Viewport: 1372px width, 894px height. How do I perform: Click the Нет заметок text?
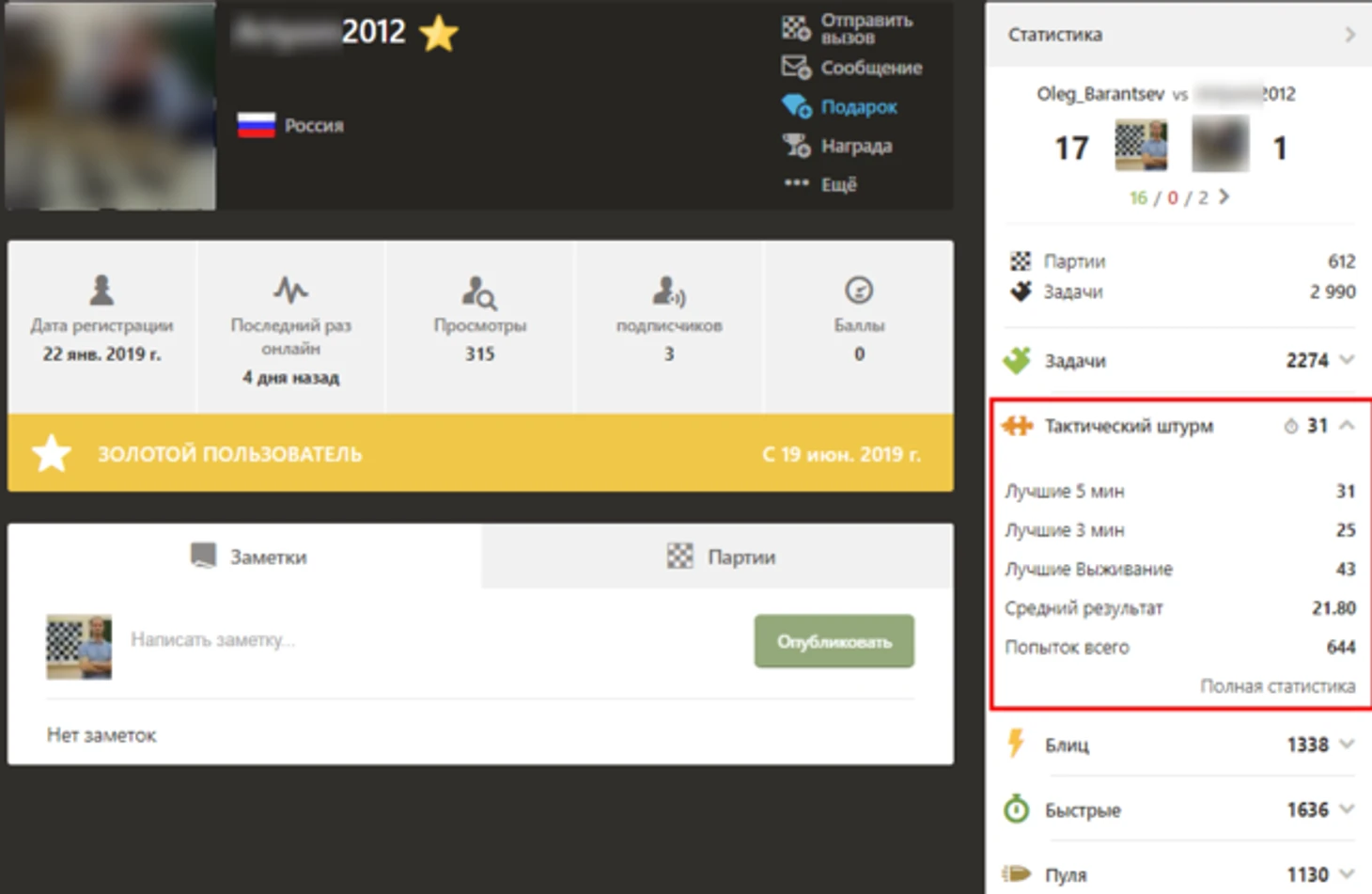coord(101,735)
